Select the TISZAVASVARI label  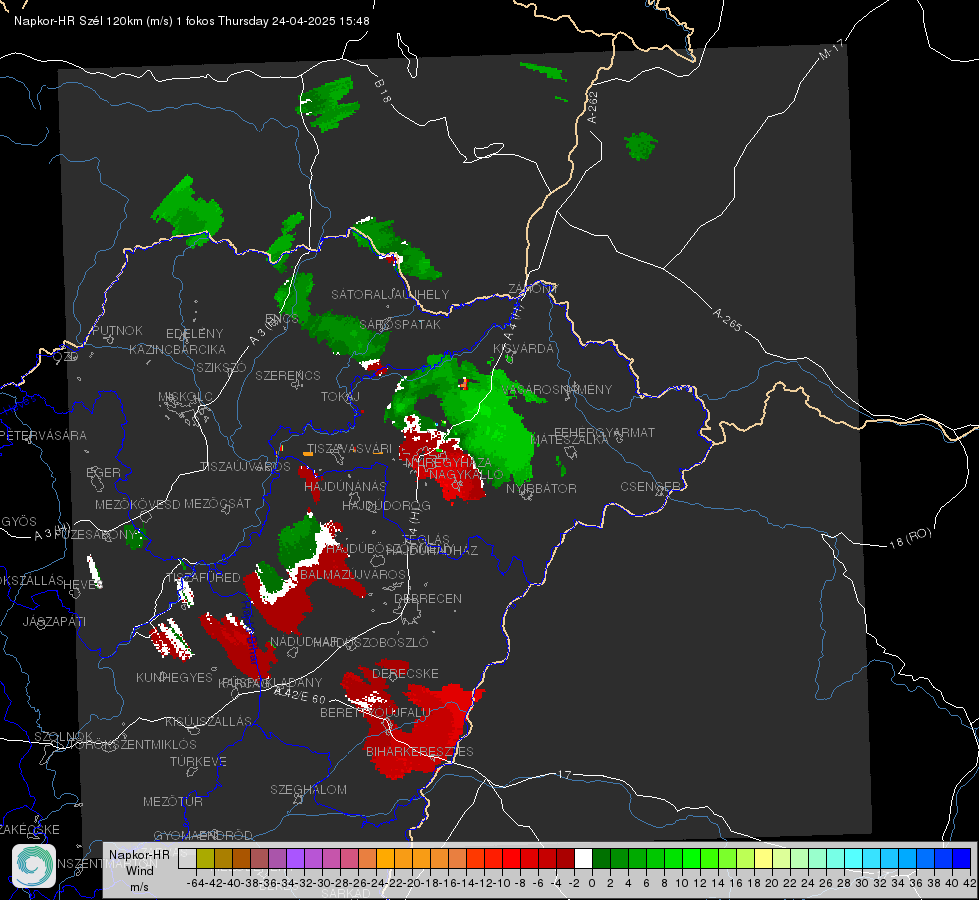pyautogui.click(x=349, y=448)
